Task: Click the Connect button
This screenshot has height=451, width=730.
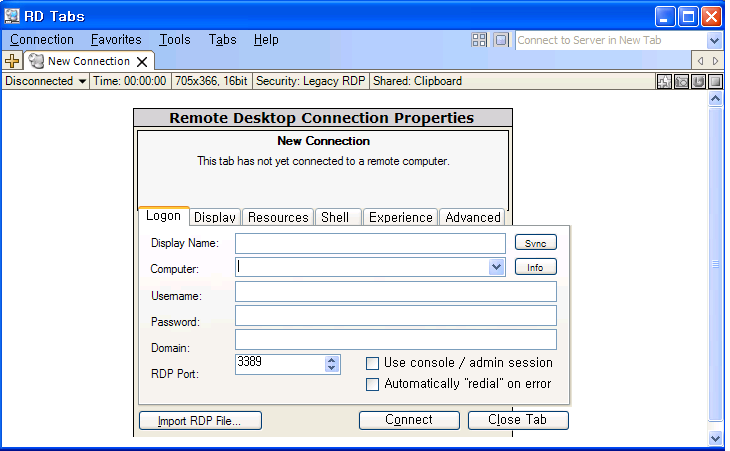Action: pyautogui.click(x=409, y=420)
